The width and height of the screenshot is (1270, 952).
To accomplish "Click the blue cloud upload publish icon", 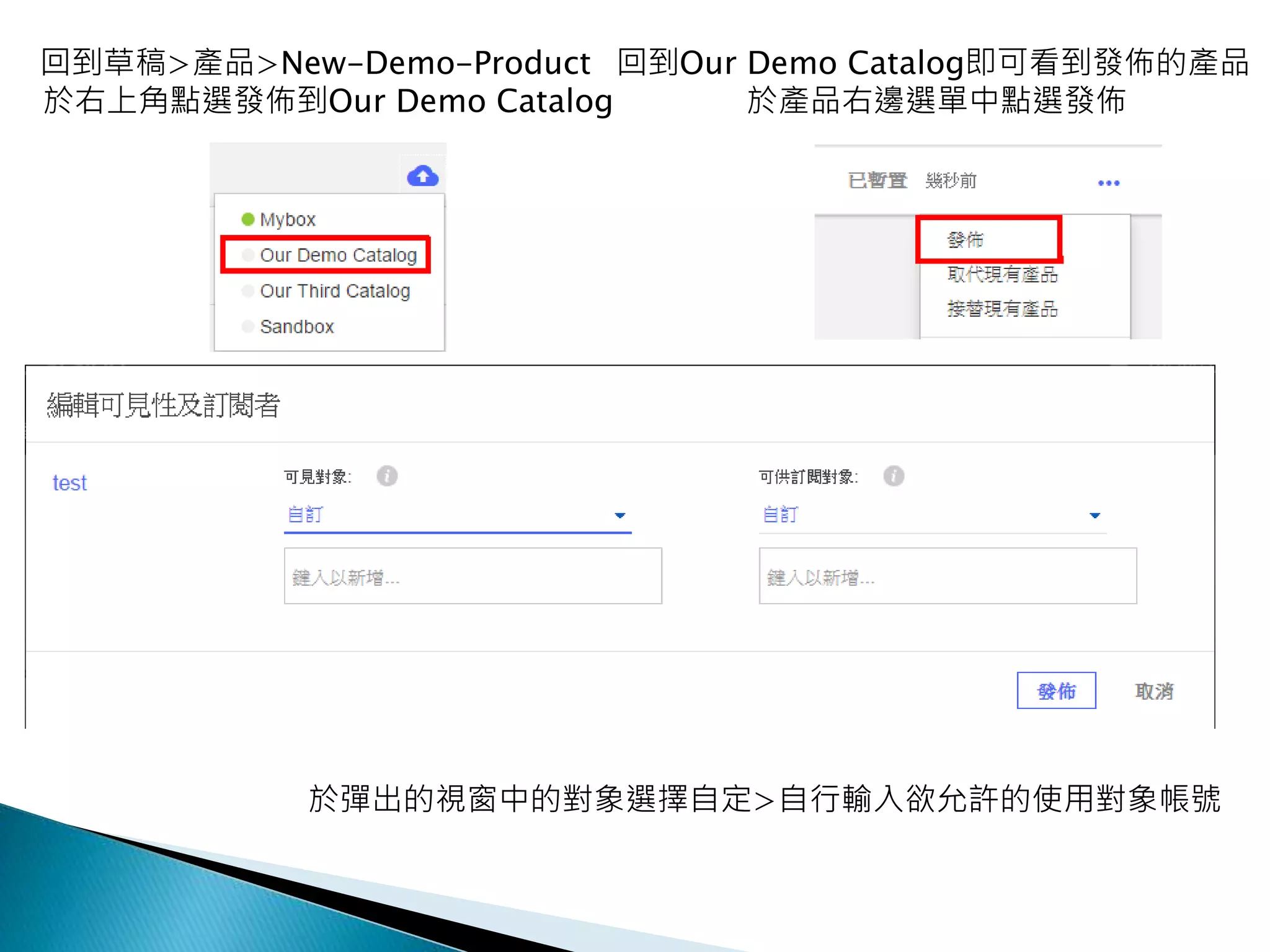I will point(422,176).
